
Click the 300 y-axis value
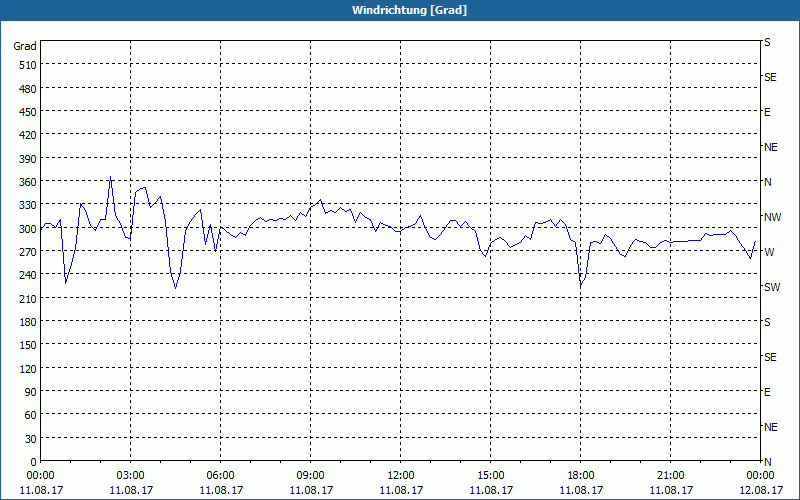[29, 229]
